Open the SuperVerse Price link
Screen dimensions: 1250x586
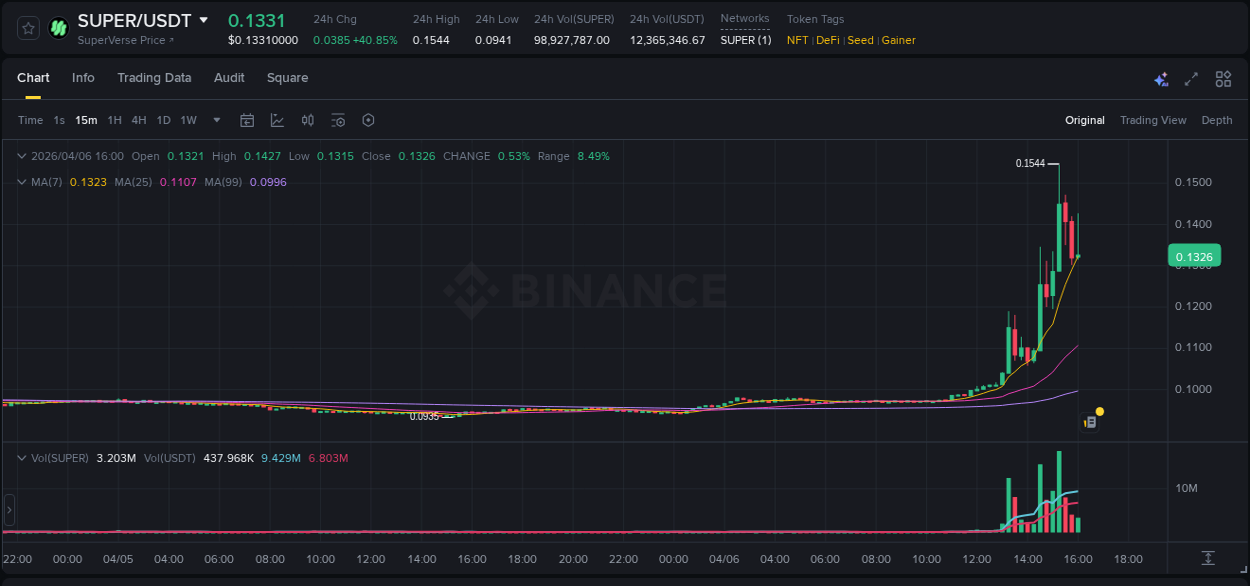(126, 40)
